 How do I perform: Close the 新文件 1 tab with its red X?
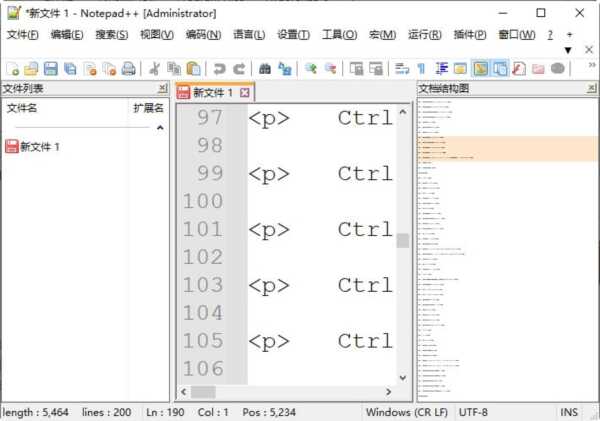245,93
